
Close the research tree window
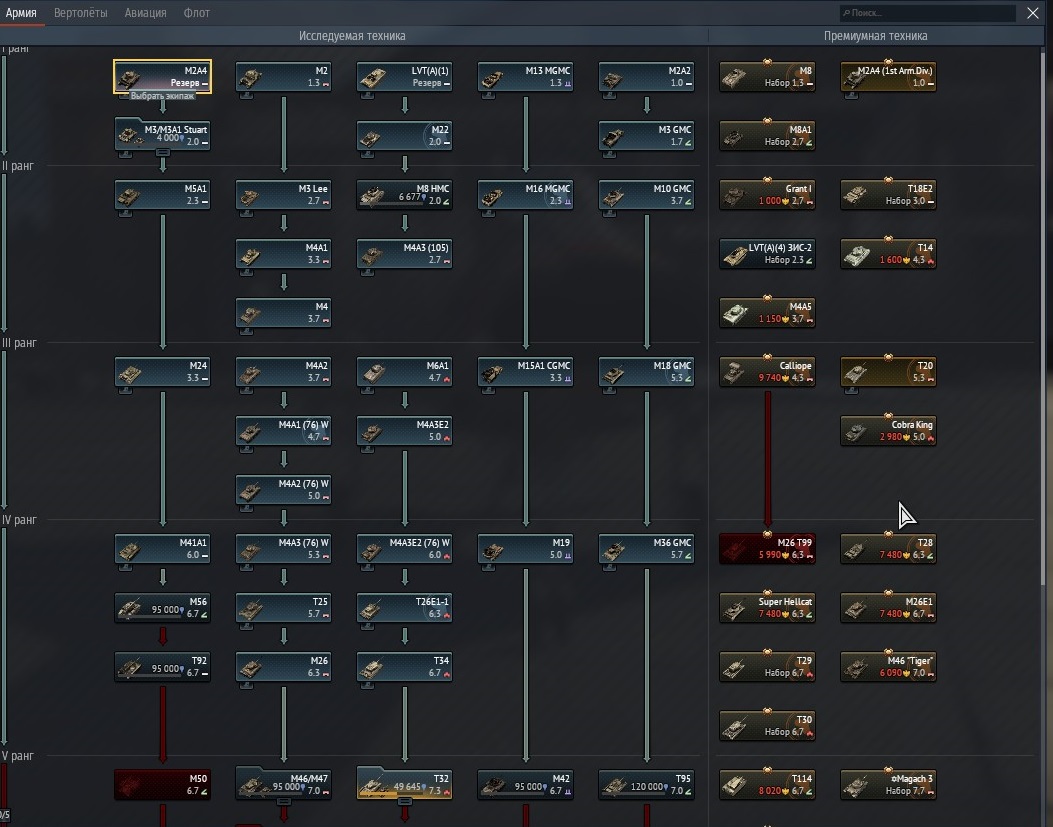[x=1033, y=13]
